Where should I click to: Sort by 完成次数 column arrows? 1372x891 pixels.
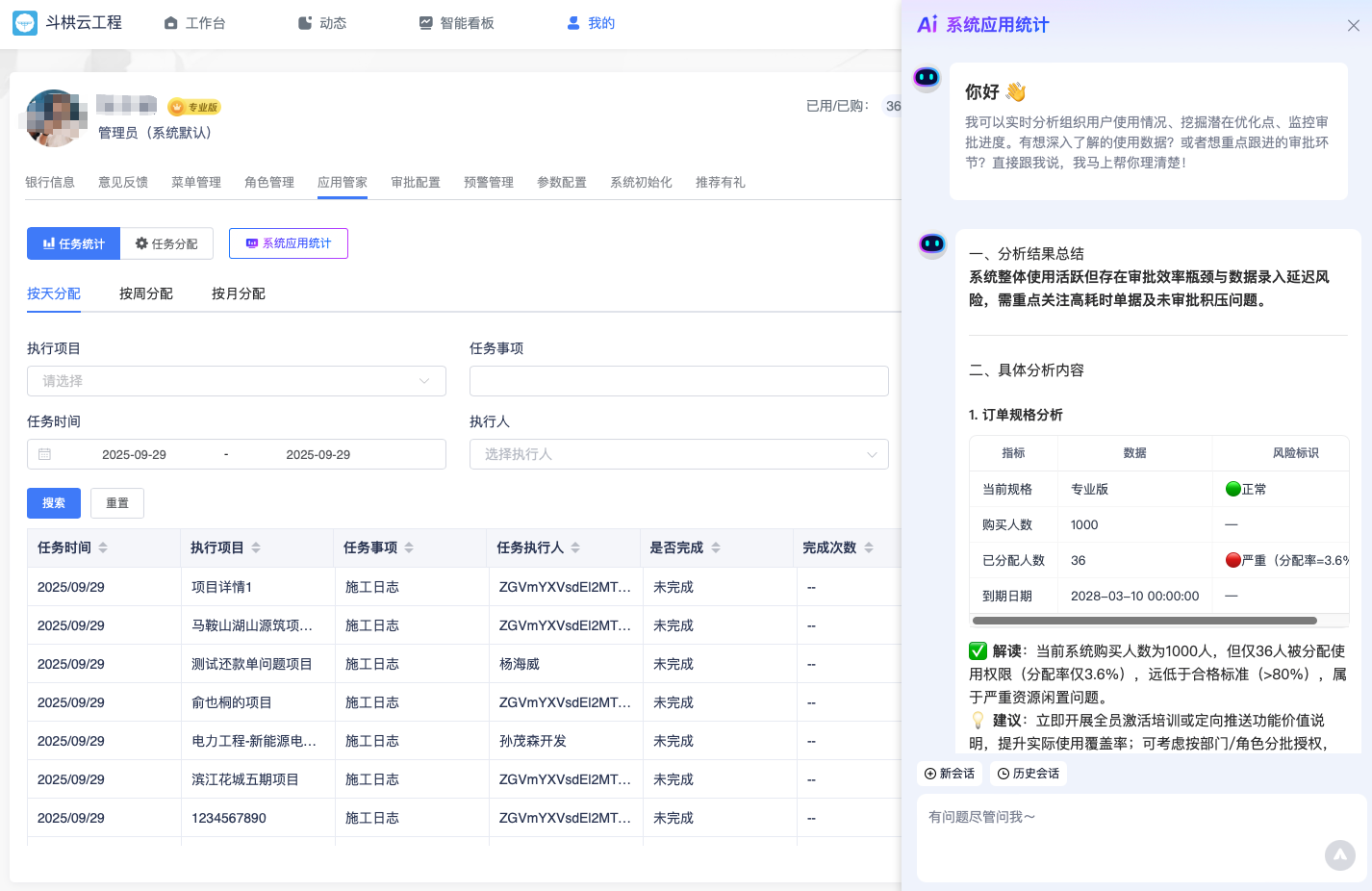(869, 547)
